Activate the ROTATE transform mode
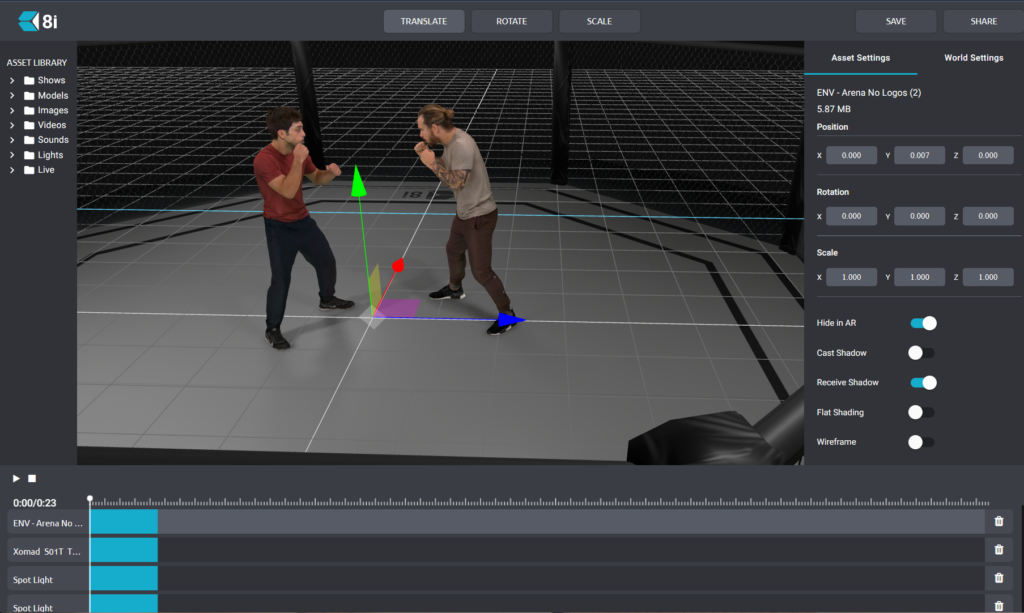The image size is (1024, 613). coord(511,21)
